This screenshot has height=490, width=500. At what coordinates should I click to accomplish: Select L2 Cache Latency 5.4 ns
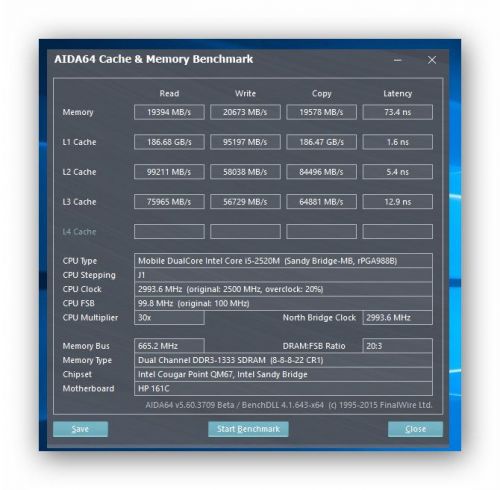tap(398, 172)
